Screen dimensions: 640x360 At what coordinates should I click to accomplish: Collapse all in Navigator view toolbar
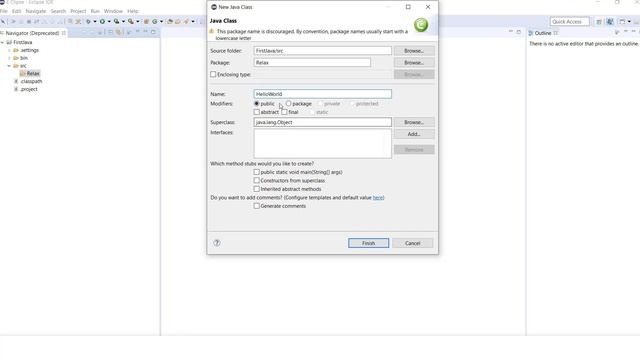pos(110,32)
